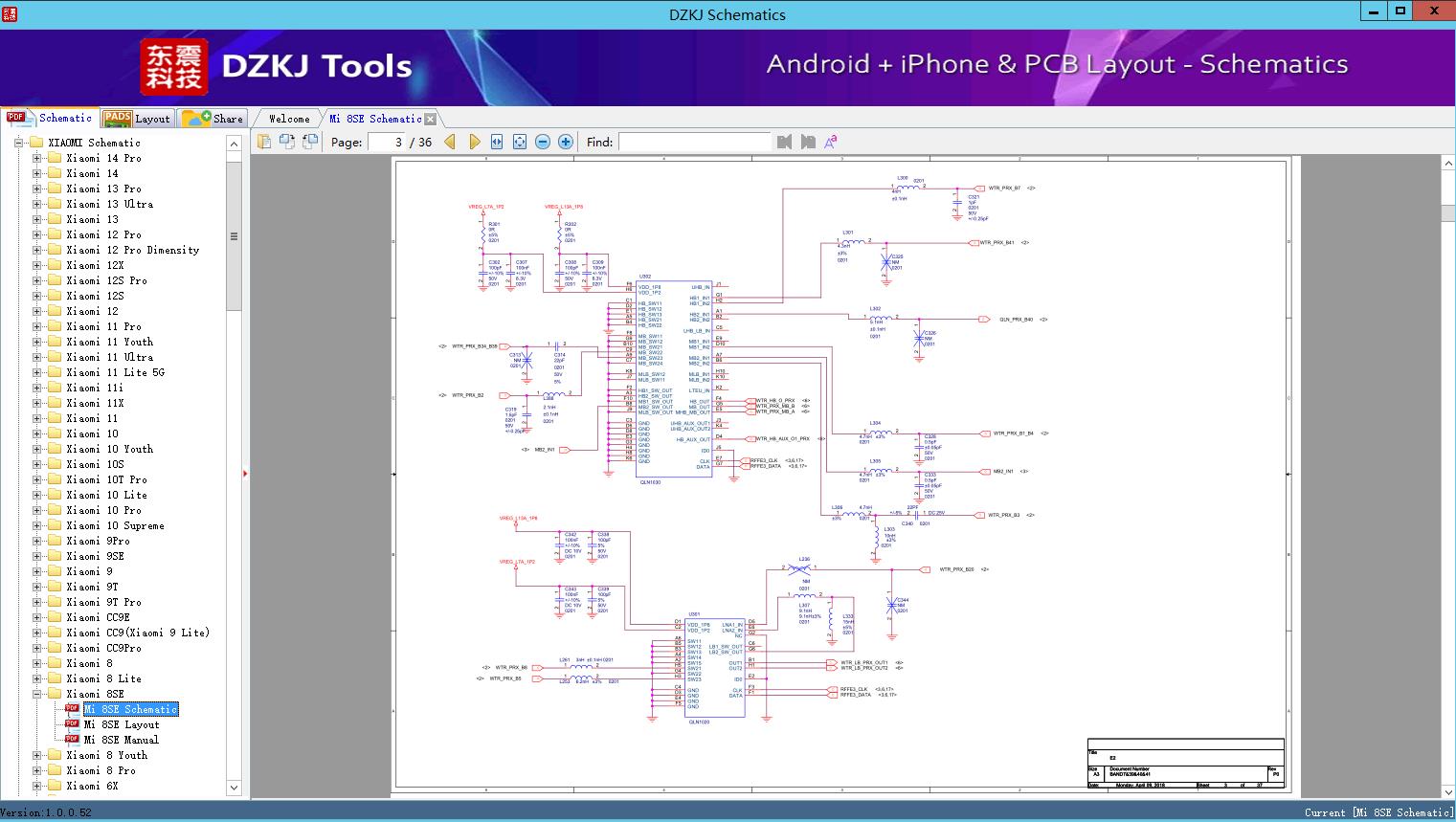This screenshot has width=1456, height=822.
Task: Expand the Xiaomi 11 Lite 5G folder
Action: (36, 372)
